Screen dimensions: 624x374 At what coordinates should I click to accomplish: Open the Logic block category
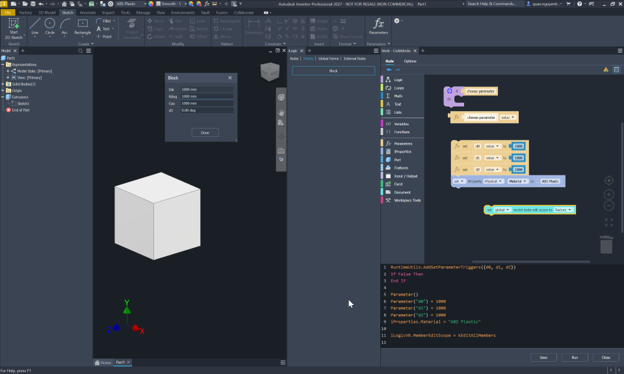click(402, 80)
